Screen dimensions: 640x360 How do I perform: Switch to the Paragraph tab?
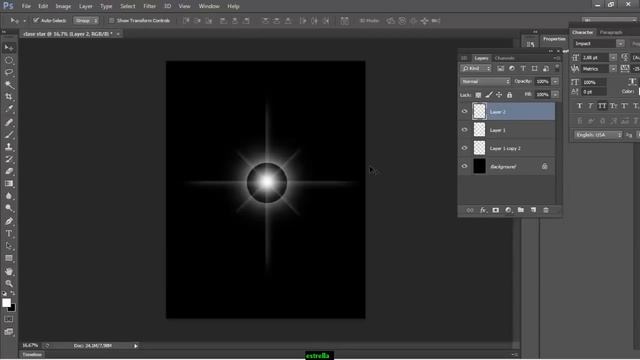pos(611,32)
